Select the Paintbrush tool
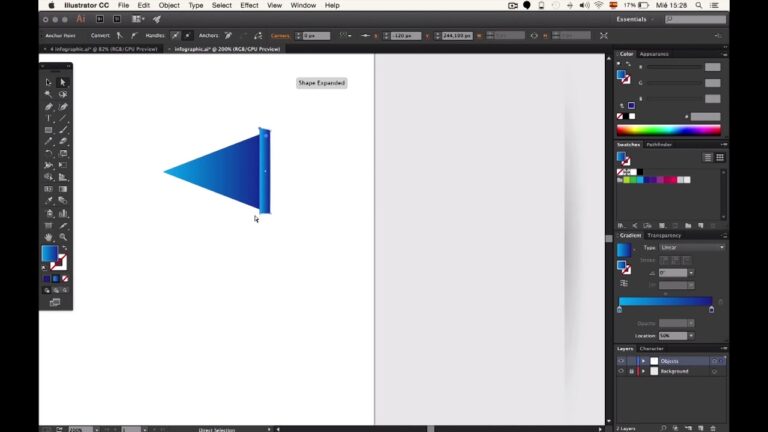Viewport: 768px width, 432px height. [x=63, y=130]
